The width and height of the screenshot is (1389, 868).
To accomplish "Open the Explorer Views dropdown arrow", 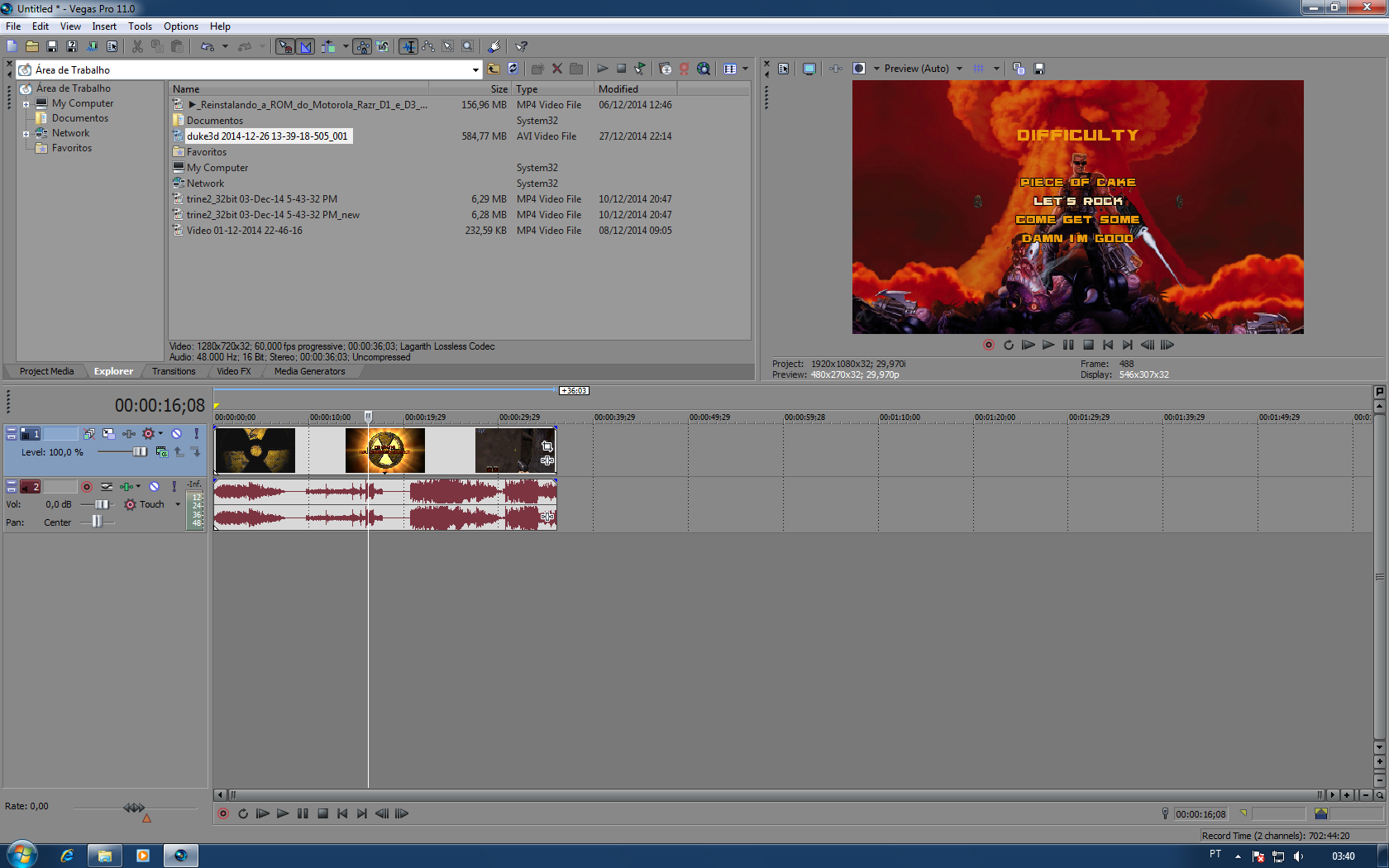I will tap(745, 69).
